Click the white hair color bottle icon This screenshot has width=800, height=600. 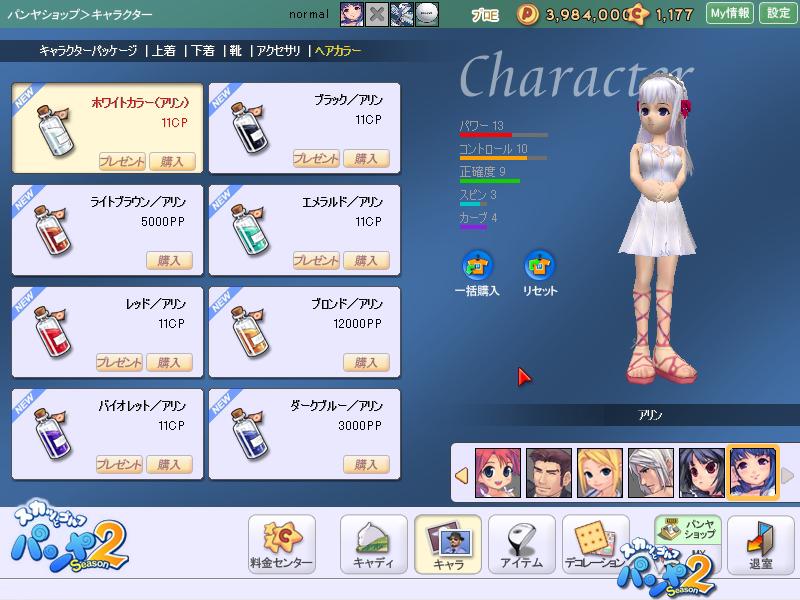(x=55, y=130)
